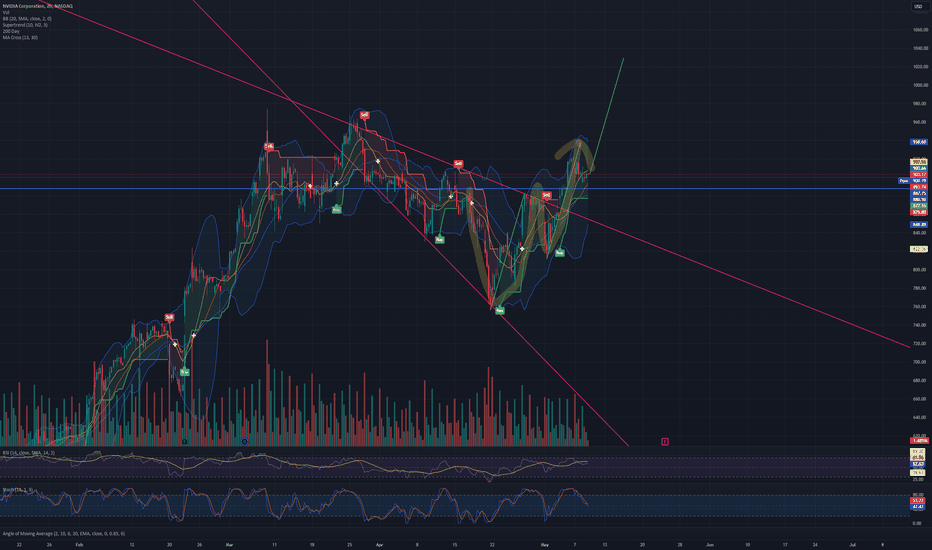Viewport: 932px width, 550px height.
Task: Select the Angle of Moving Average legend
Action: (x=64, y=533)
